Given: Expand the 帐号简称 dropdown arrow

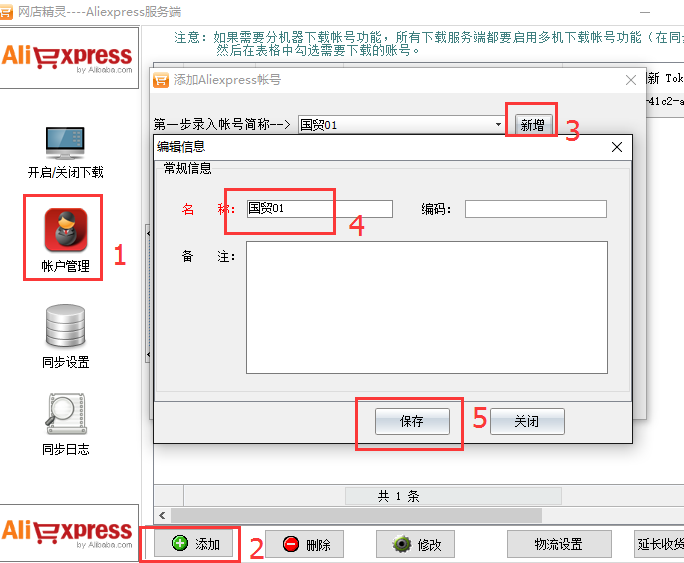Looking at the screenshot, I should click(498, 125).
